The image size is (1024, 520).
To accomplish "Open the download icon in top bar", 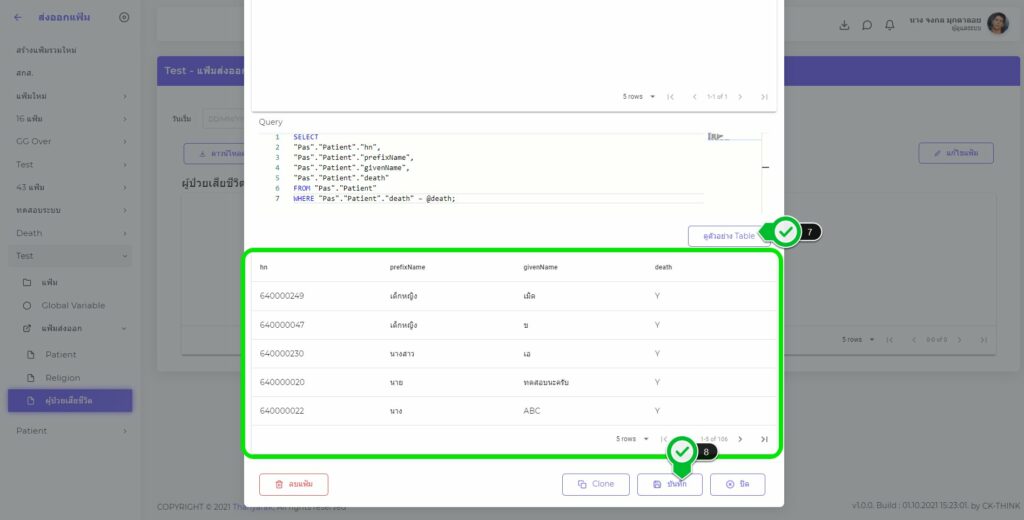I will pos(845,25).
